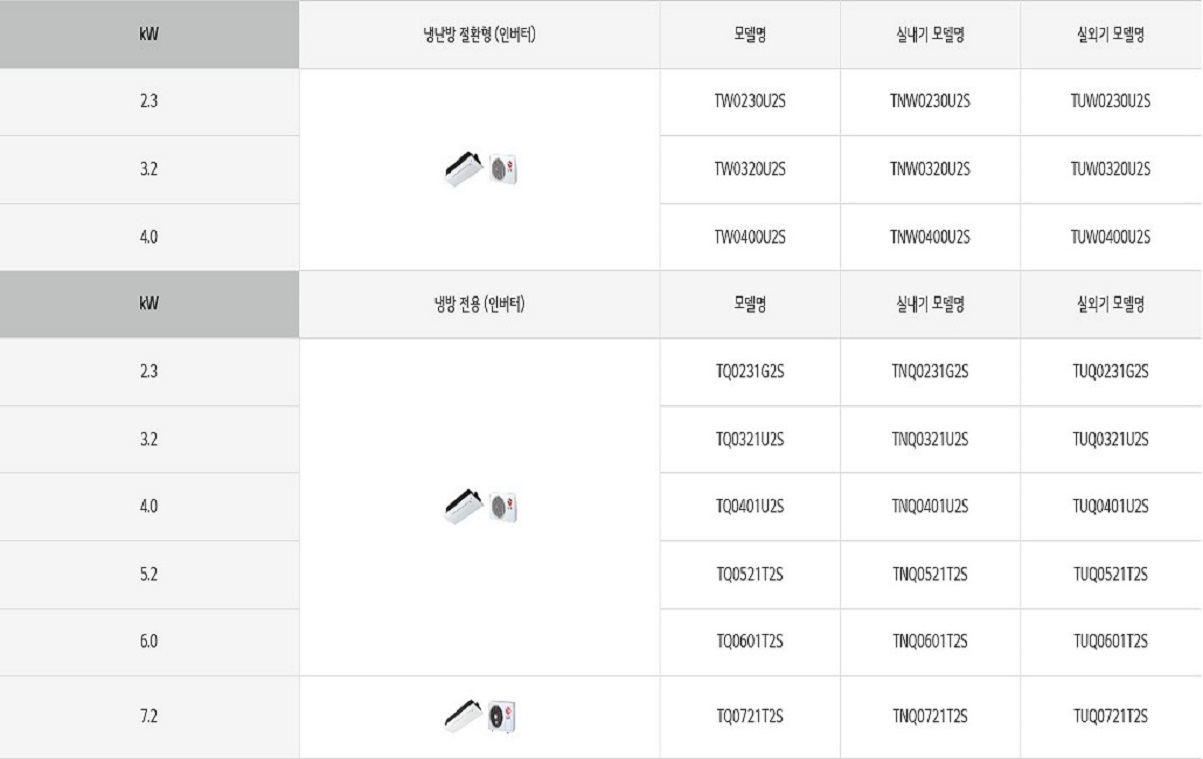Click outdoor unit model TUQ0401U2S
Screen dimensions: 1203x759
(1111, 507)
